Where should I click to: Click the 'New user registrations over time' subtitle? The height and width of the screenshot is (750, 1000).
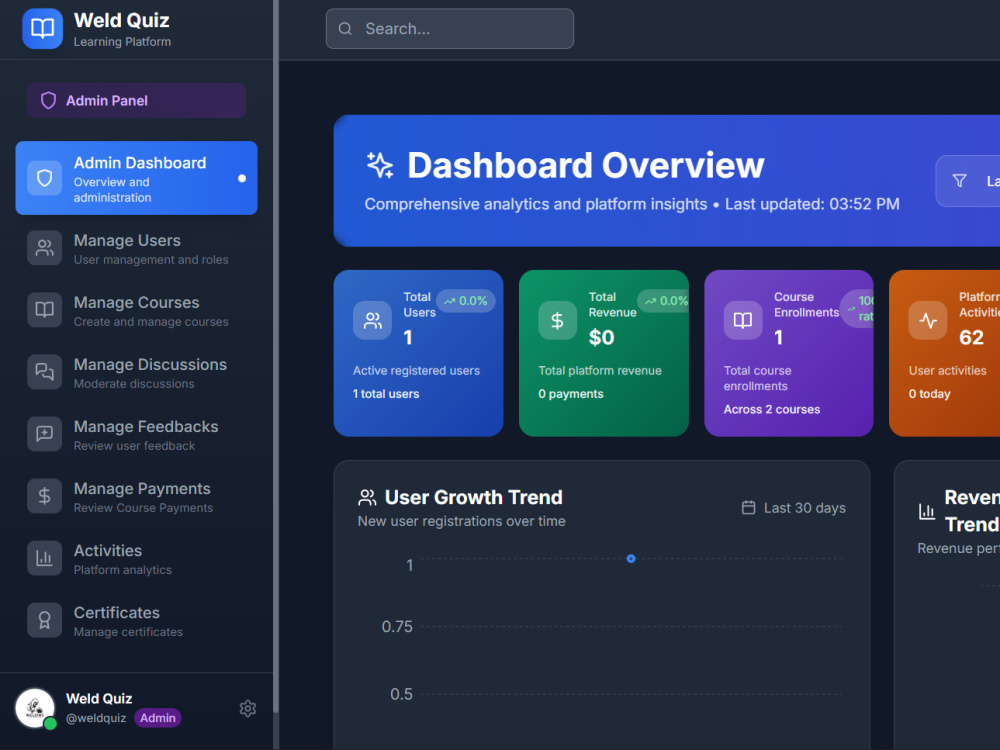[x=462, y=521]
